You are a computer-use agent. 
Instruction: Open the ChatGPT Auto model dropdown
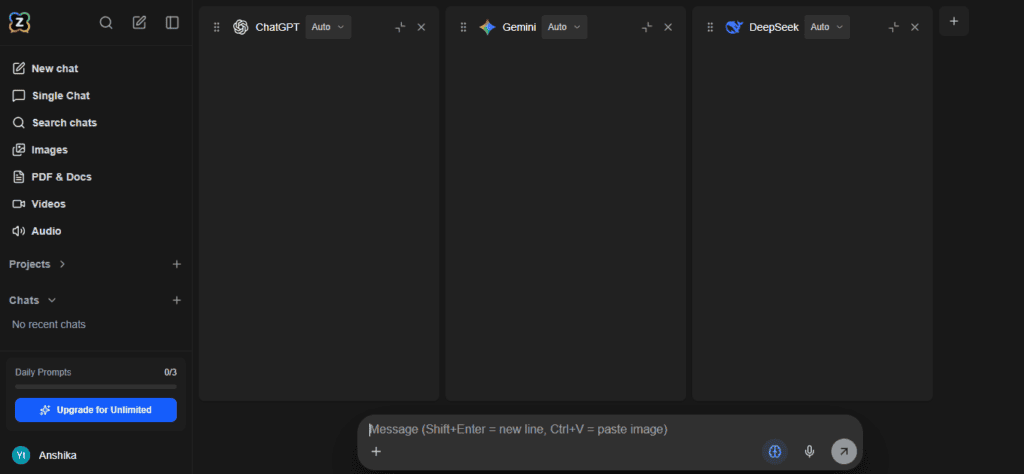tap(328, 27)
